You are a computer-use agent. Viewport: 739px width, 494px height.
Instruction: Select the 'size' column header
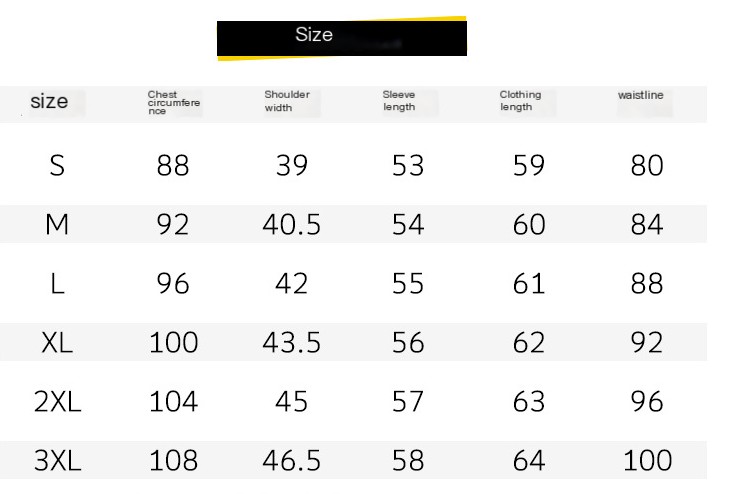coord(49,101)
